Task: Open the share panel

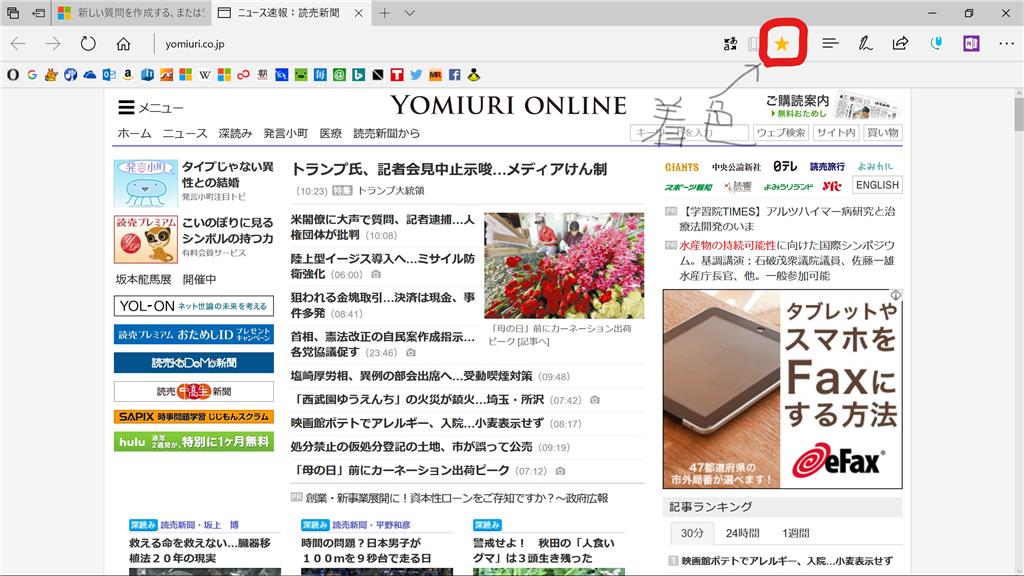Action: click(x=901, y=44)
